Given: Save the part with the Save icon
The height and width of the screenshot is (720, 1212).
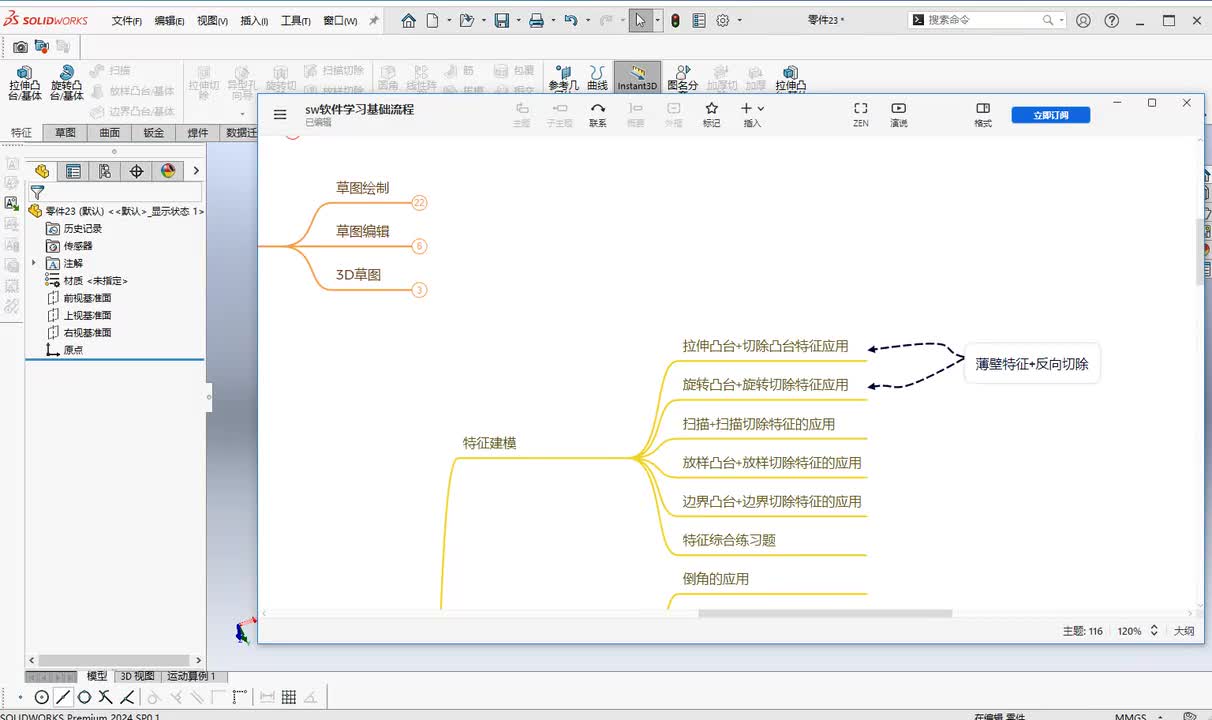Looking at the screenshot, I should point(502,20).
